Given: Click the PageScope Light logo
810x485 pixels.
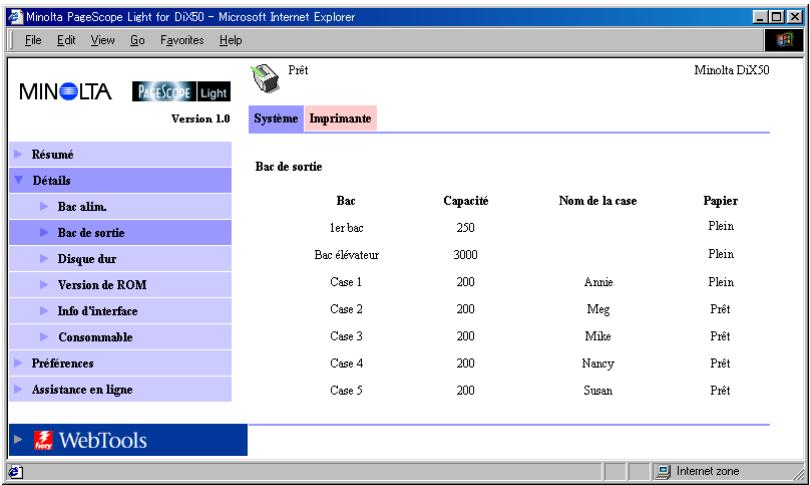Looking at the screenshot, I should (181, 92).
